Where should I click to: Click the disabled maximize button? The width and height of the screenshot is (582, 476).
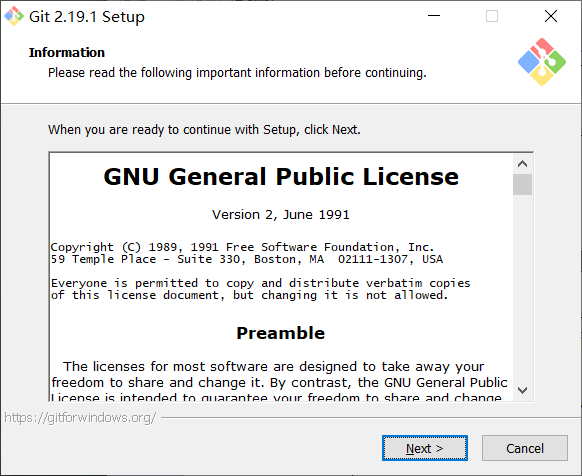pos(492,16)
